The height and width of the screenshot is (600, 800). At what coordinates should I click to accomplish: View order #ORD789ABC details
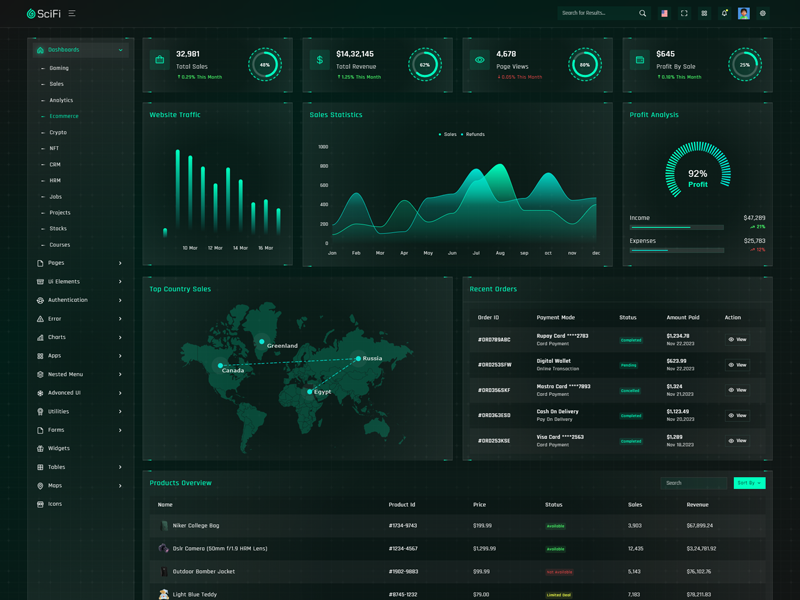(x=738, y=340)
